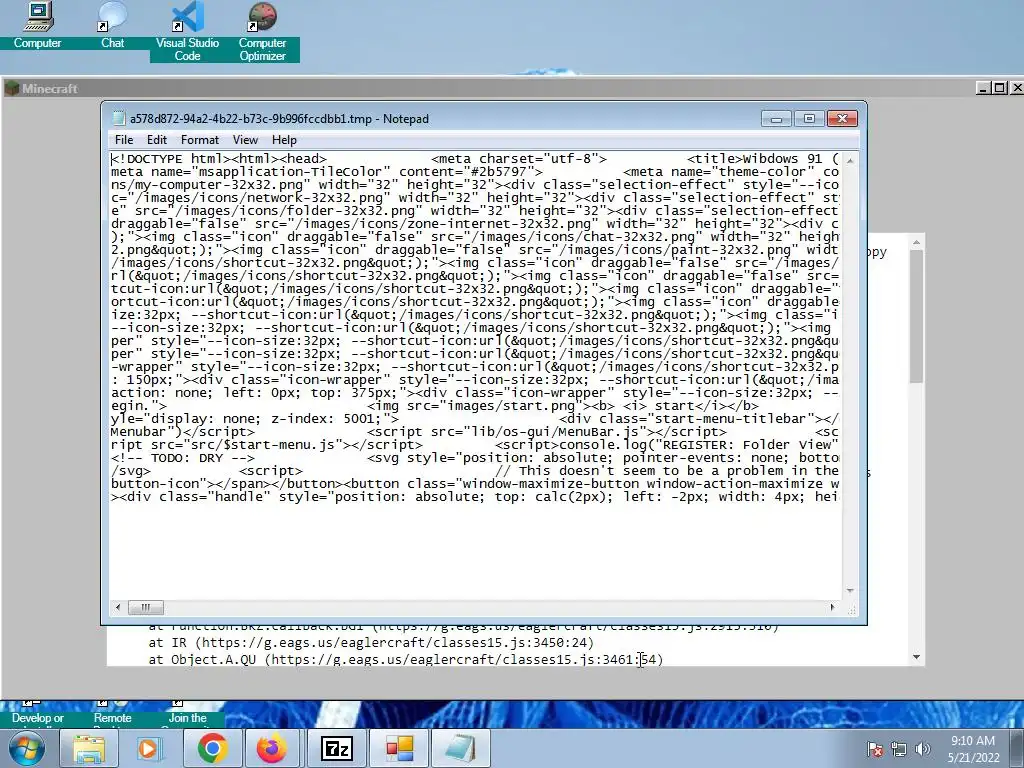The image size is (1024, 768).
Task: Click the 'src="images/start.png"' text
Action: (495, 406)
